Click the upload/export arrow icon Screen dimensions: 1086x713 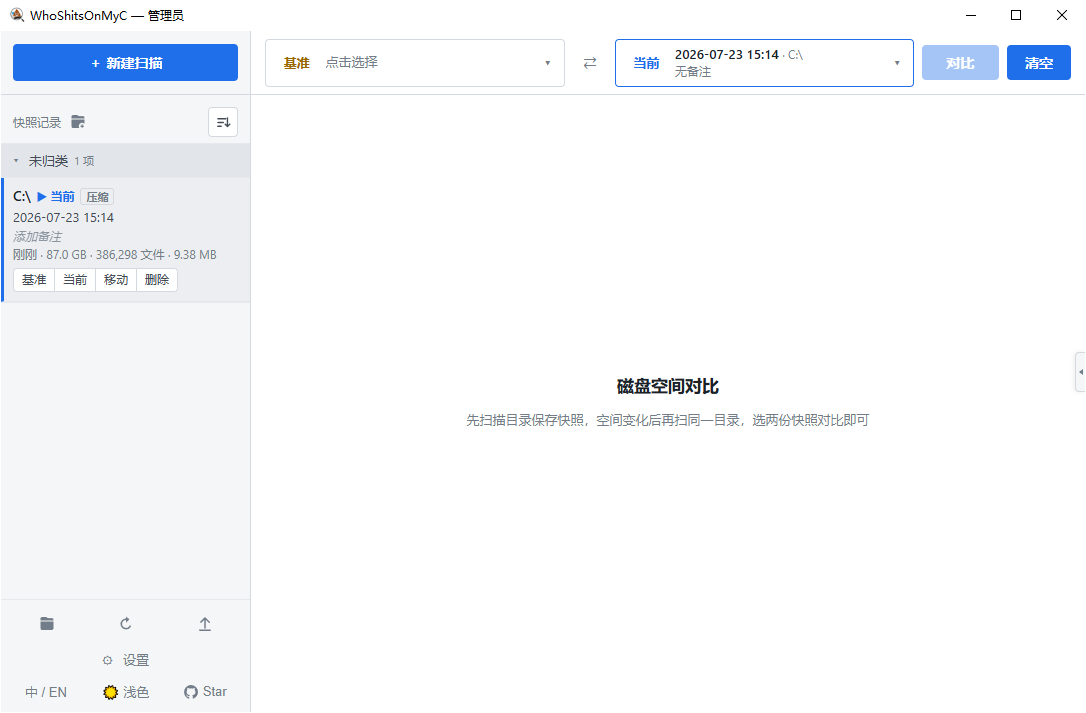(x=205, y=624)
